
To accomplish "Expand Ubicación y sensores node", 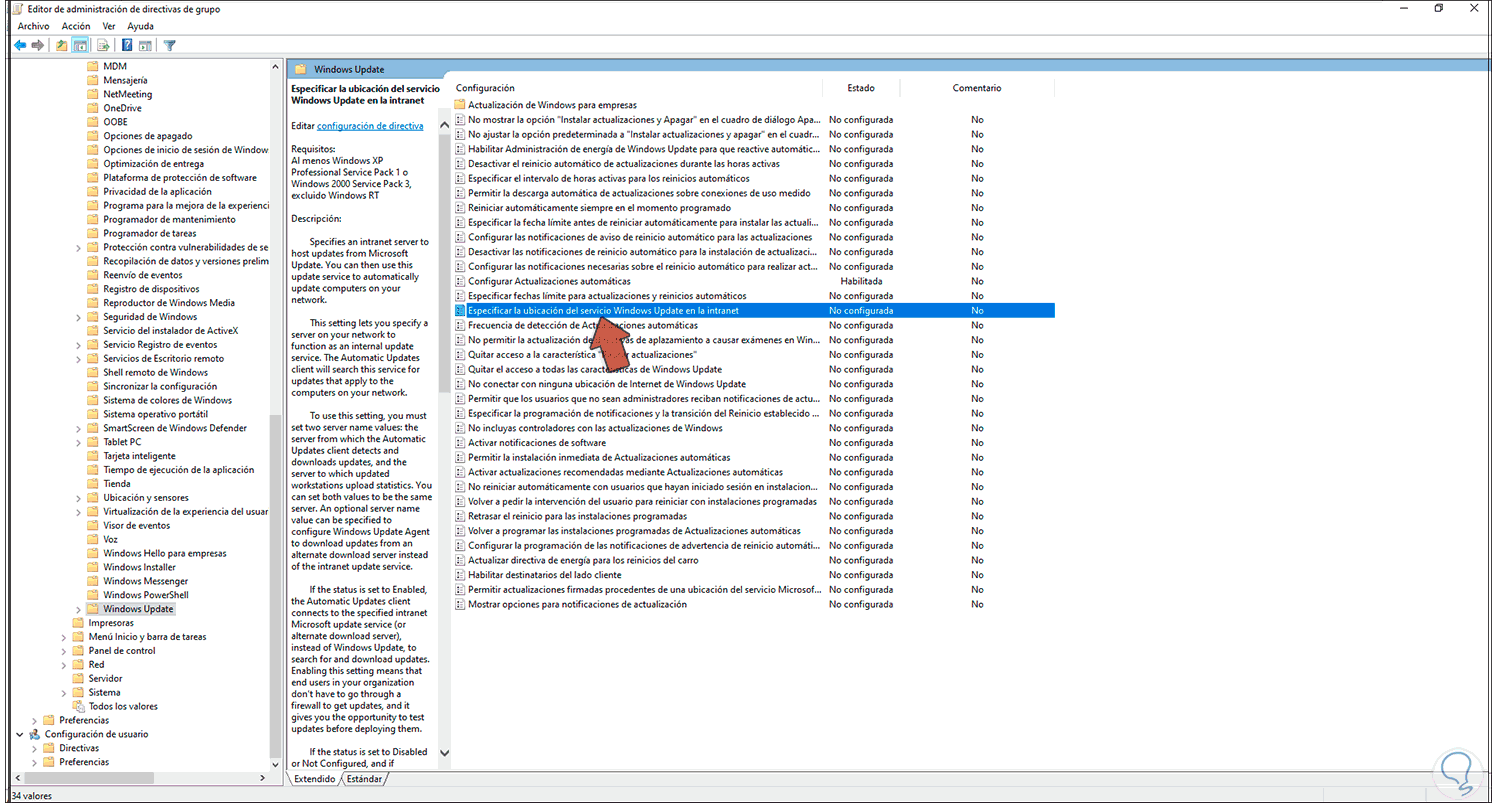I will click(x=79, y=498).
